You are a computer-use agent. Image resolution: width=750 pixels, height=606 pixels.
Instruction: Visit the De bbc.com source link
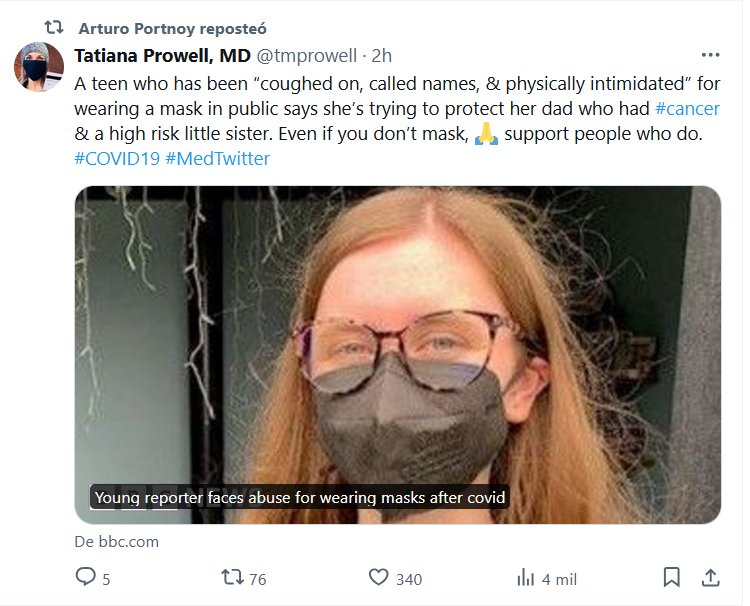tap(116, 542)
